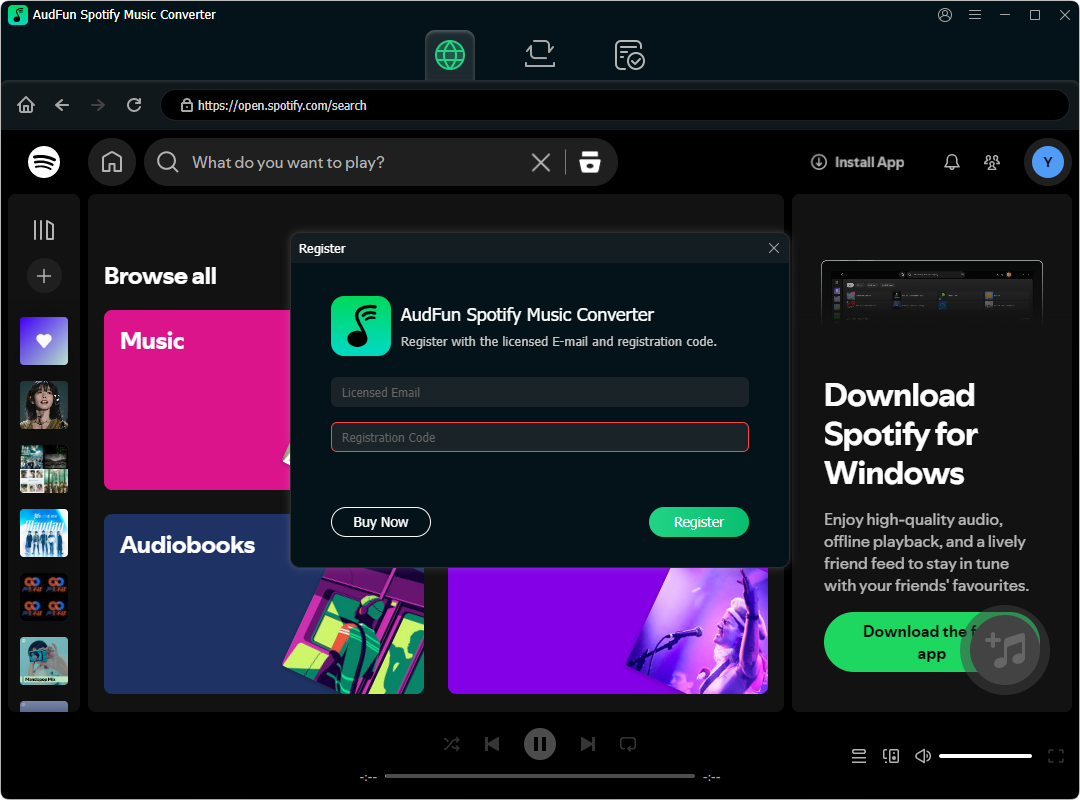Toggle repeat mode

point(628,744)
